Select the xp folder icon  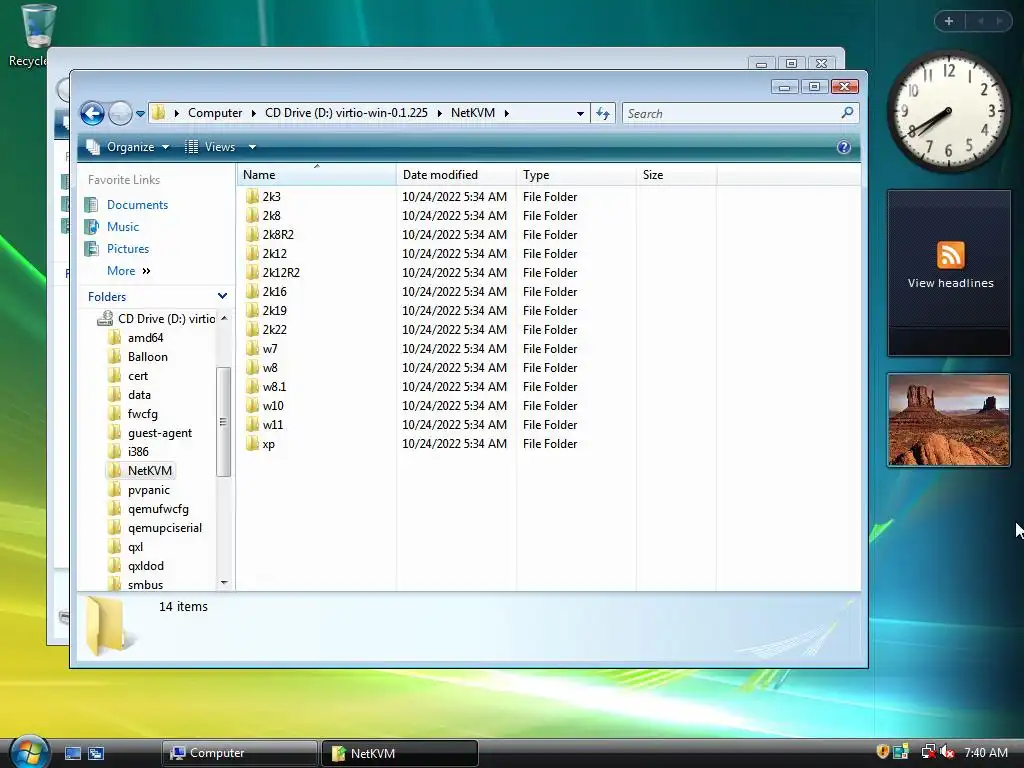coord(253,443)
